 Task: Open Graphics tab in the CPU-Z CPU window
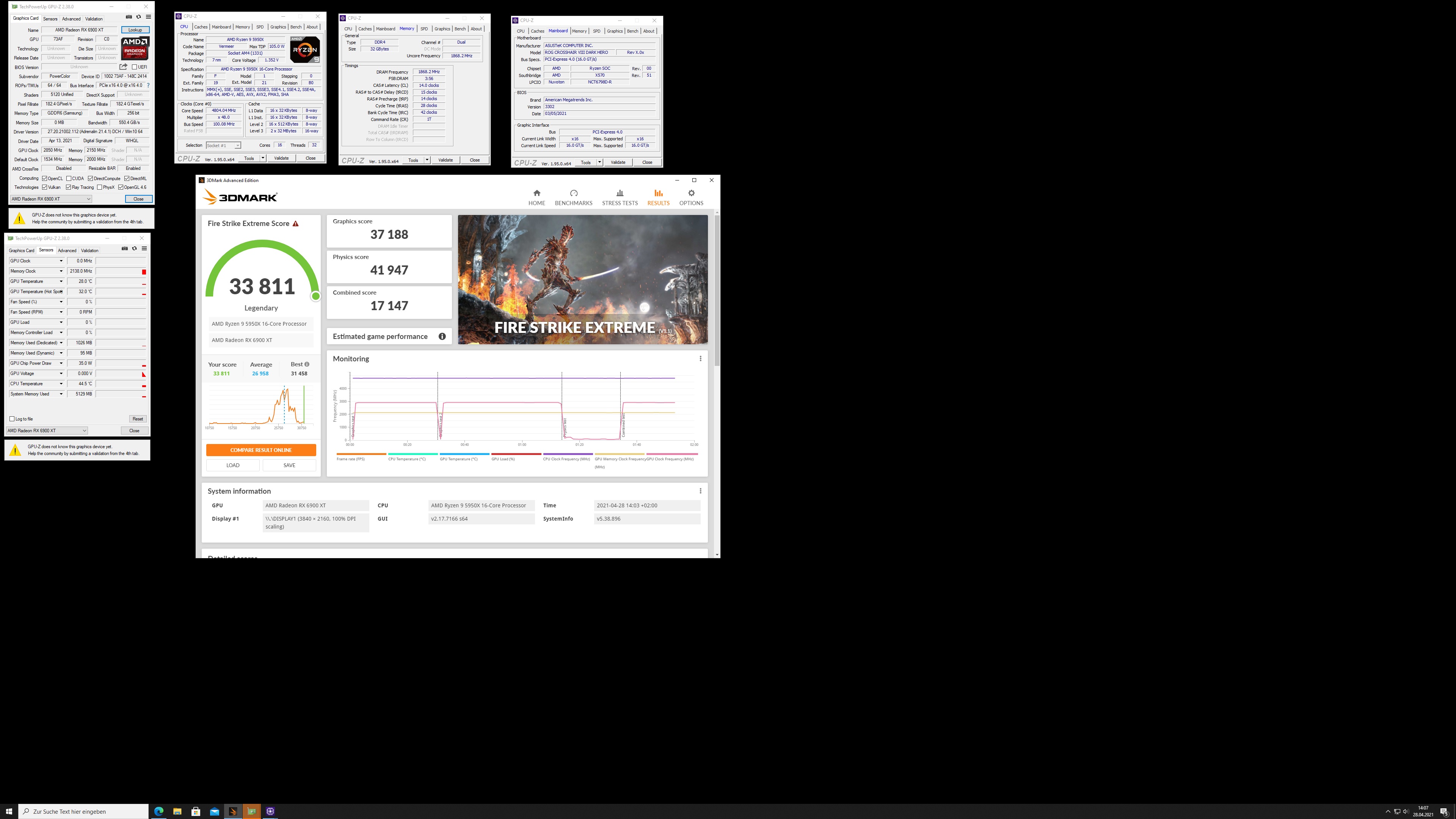pyautogui.click(x=278, y=27)
